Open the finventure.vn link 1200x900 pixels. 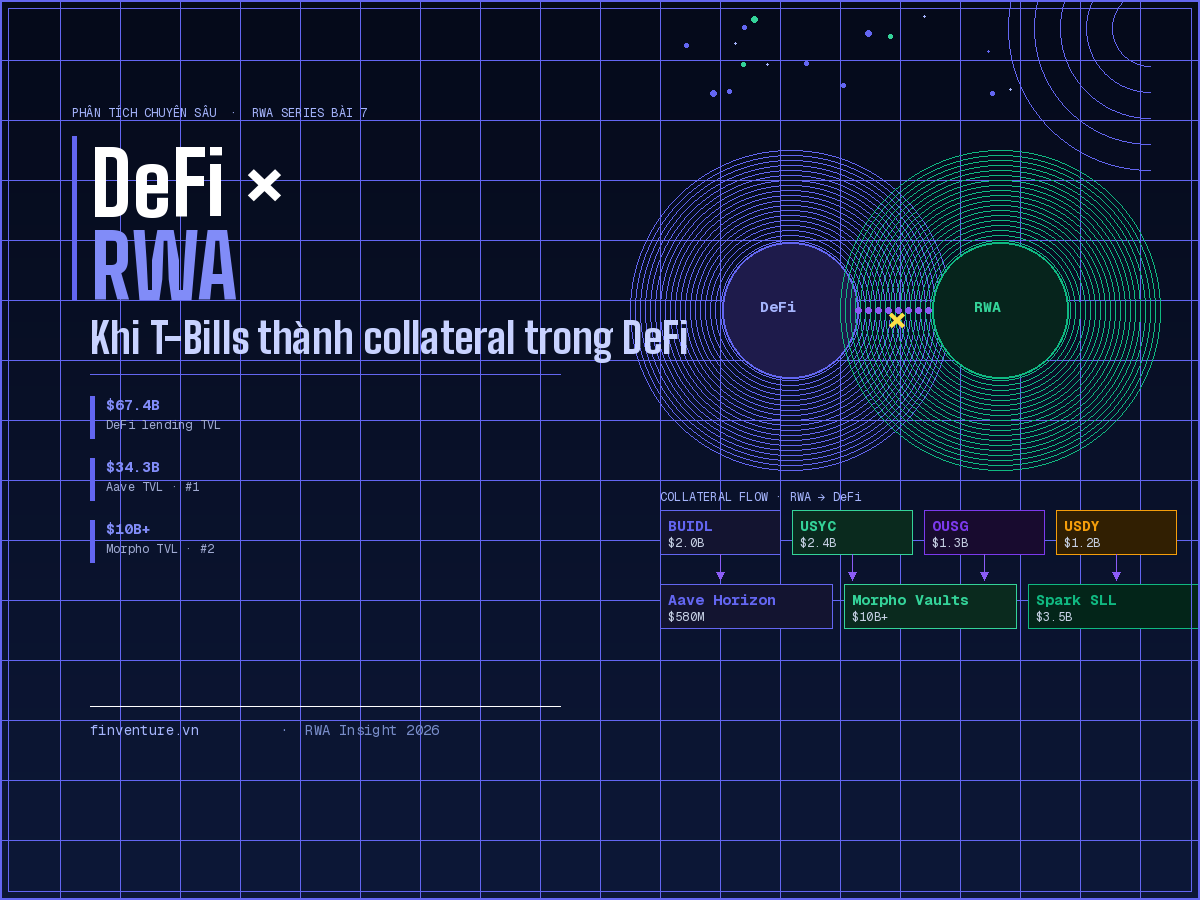(x=143, y=730)
